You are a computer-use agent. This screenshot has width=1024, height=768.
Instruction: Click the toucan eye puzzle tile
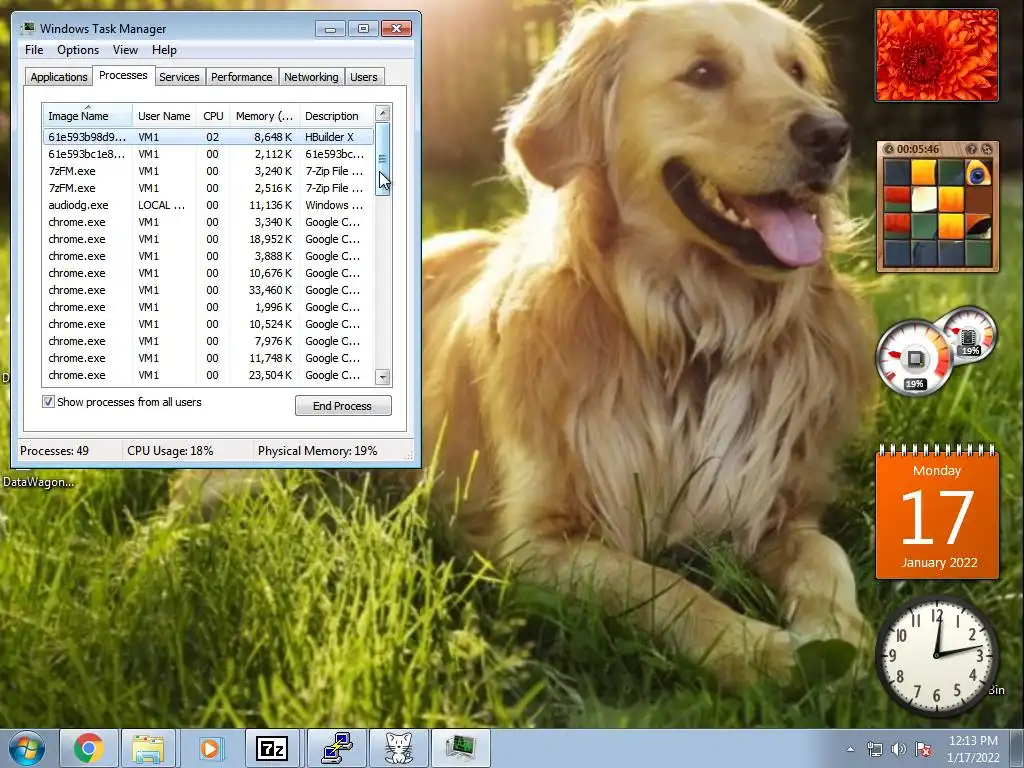coord(978,173)
